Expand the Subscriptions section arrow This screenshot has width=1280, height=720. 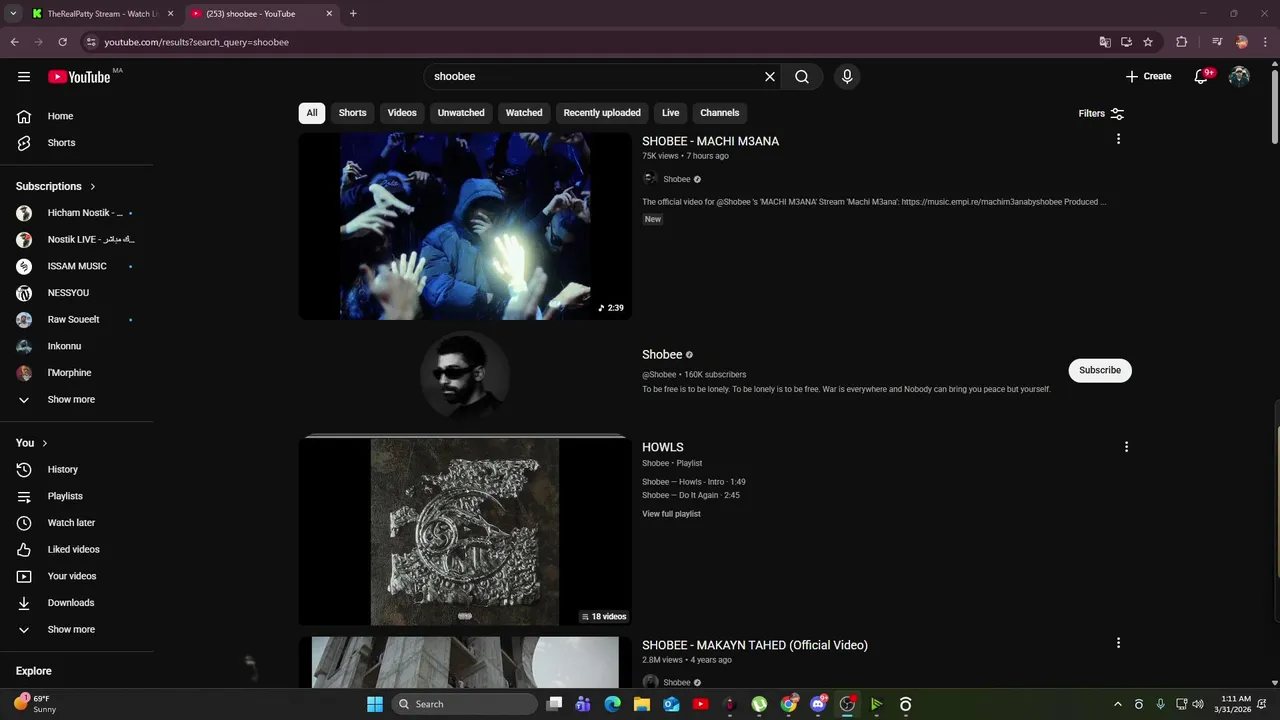(x=93, y=186)
